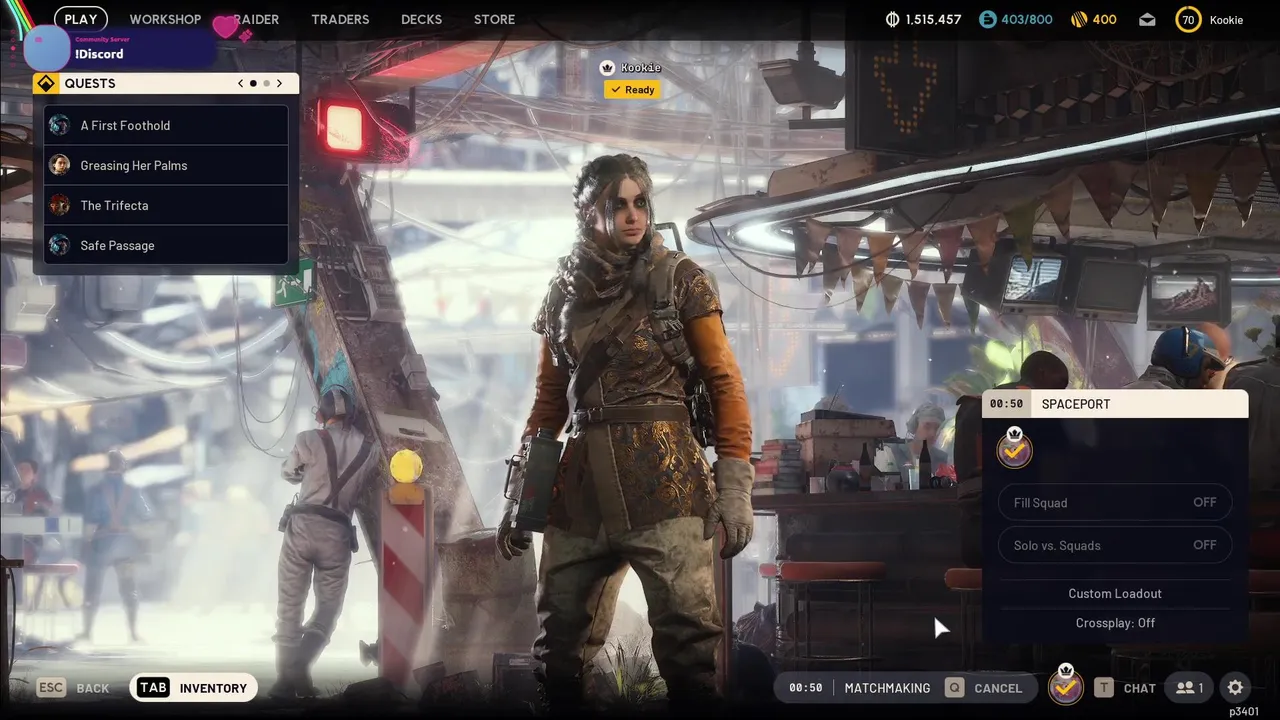Click the Kookie profile name at top right
This screenshot has height=720, width=1280.
pyautogui.click(x=1226, y=20)
